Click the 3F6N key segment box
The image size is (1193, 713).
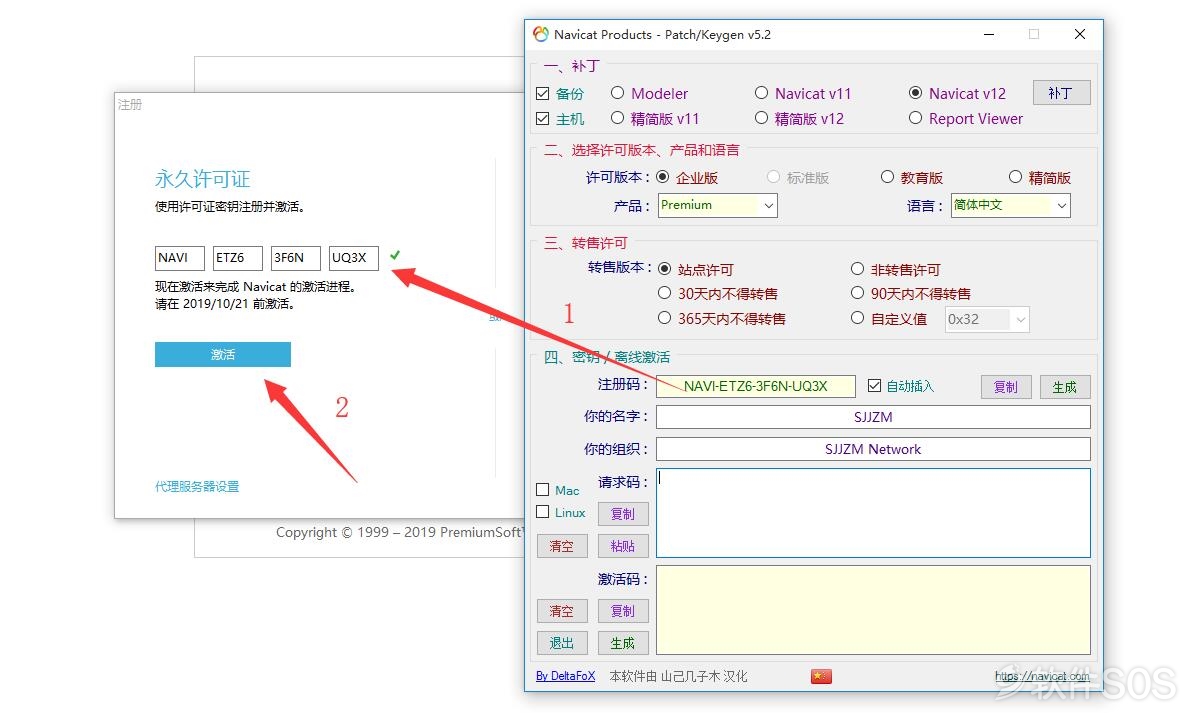pos(296,258)
